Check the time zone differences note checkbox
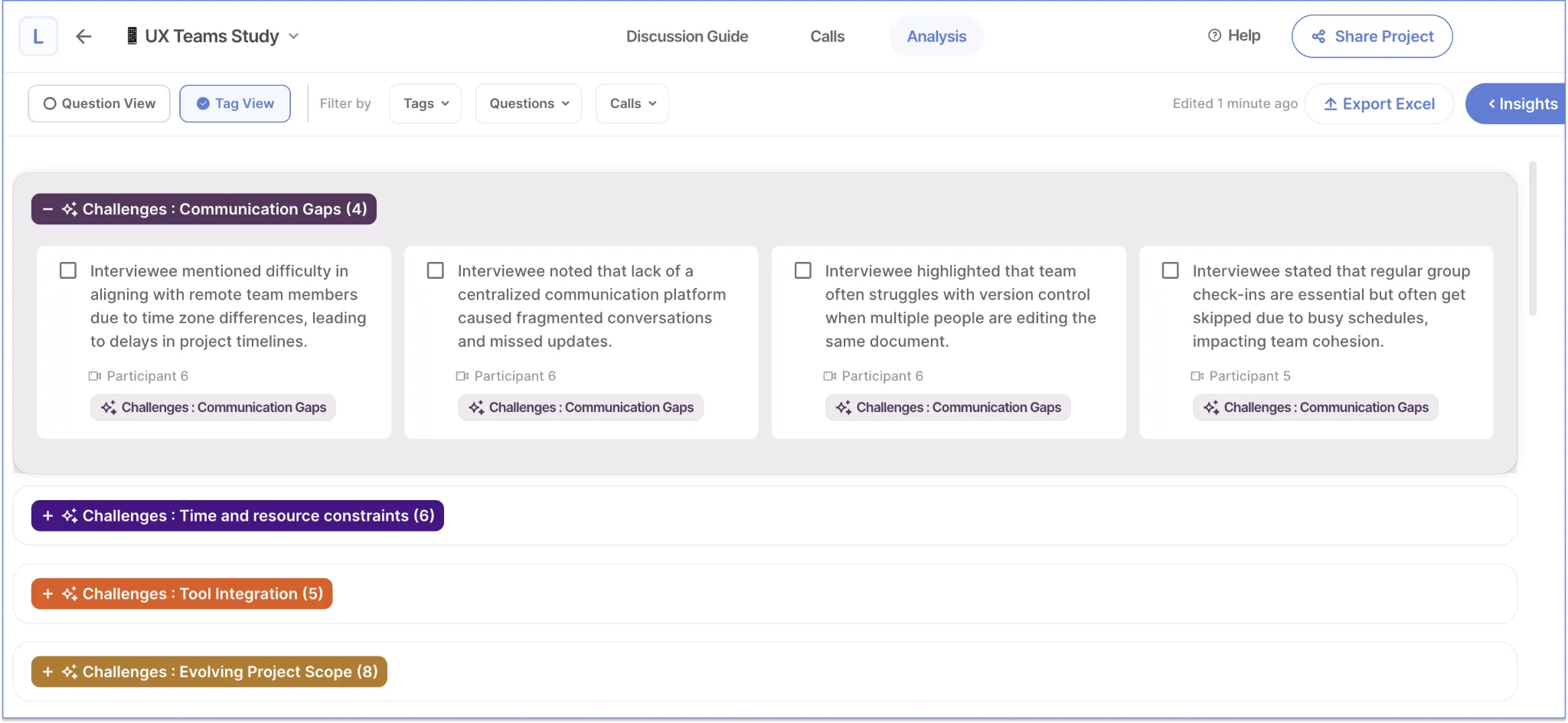The image size is (1568, 723). (x=68, y=270)
